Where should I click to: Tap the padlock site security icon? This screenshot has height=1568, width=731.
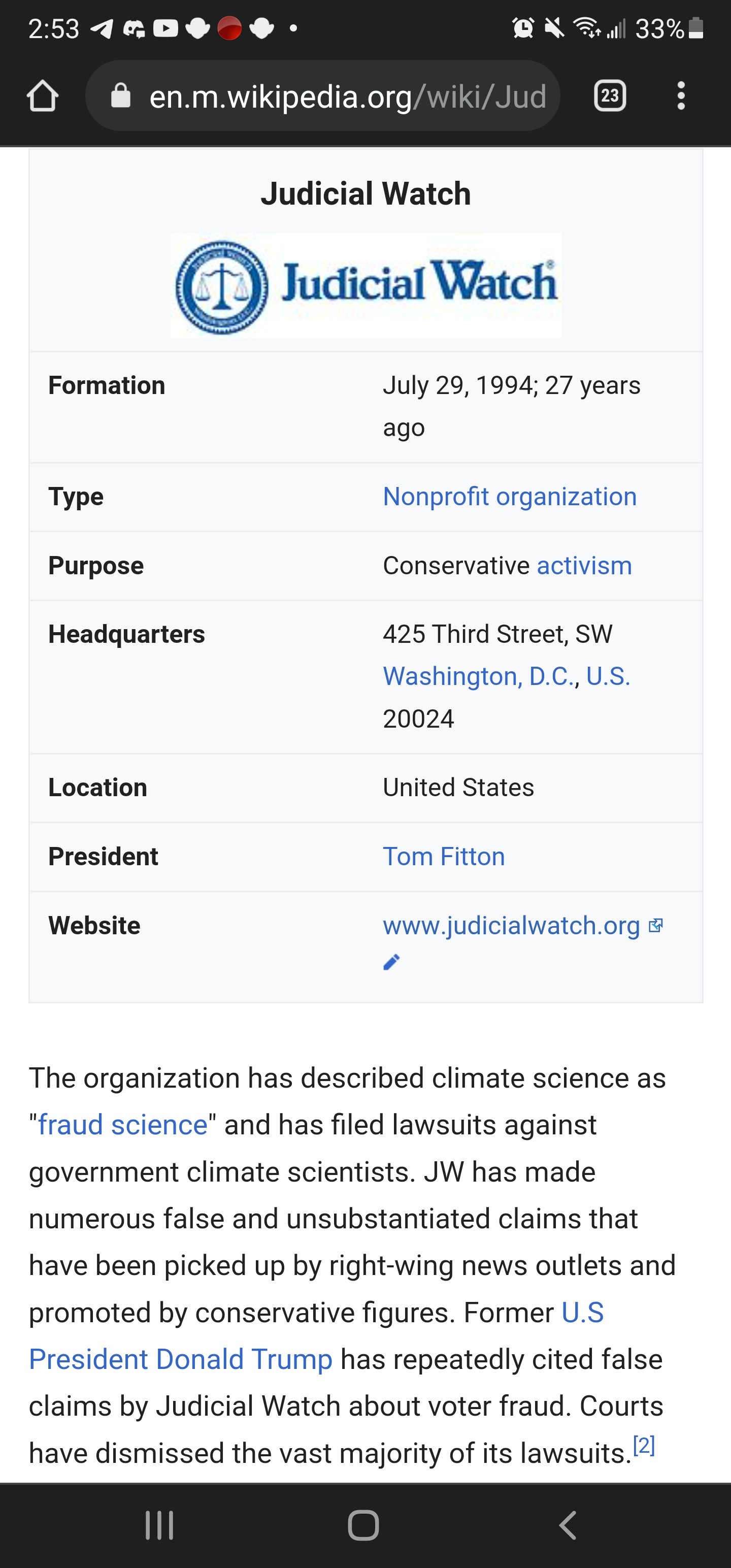120,95
